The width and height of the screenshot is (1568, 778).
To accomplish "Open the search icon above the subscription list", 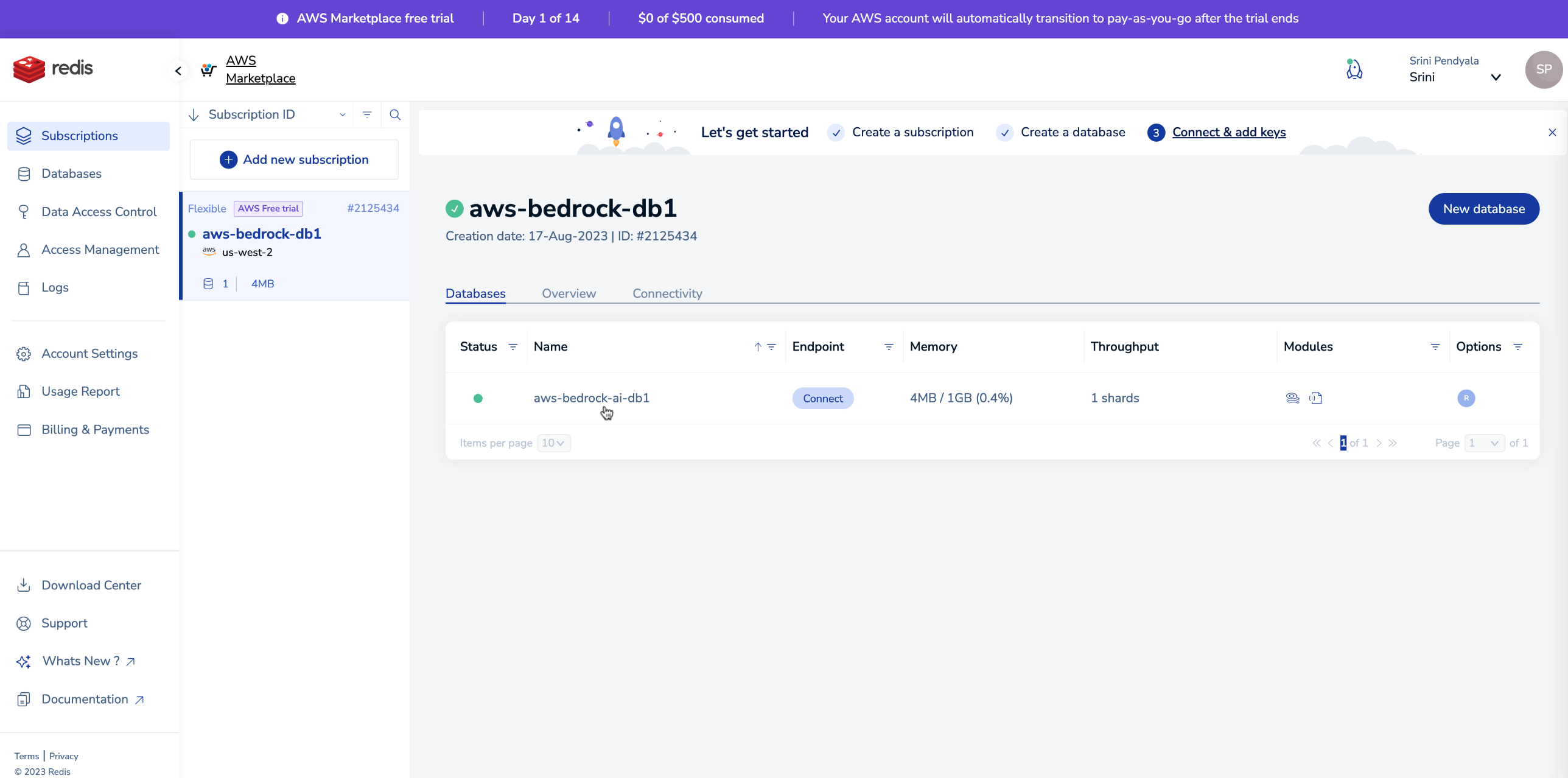I will click(395, 114).
